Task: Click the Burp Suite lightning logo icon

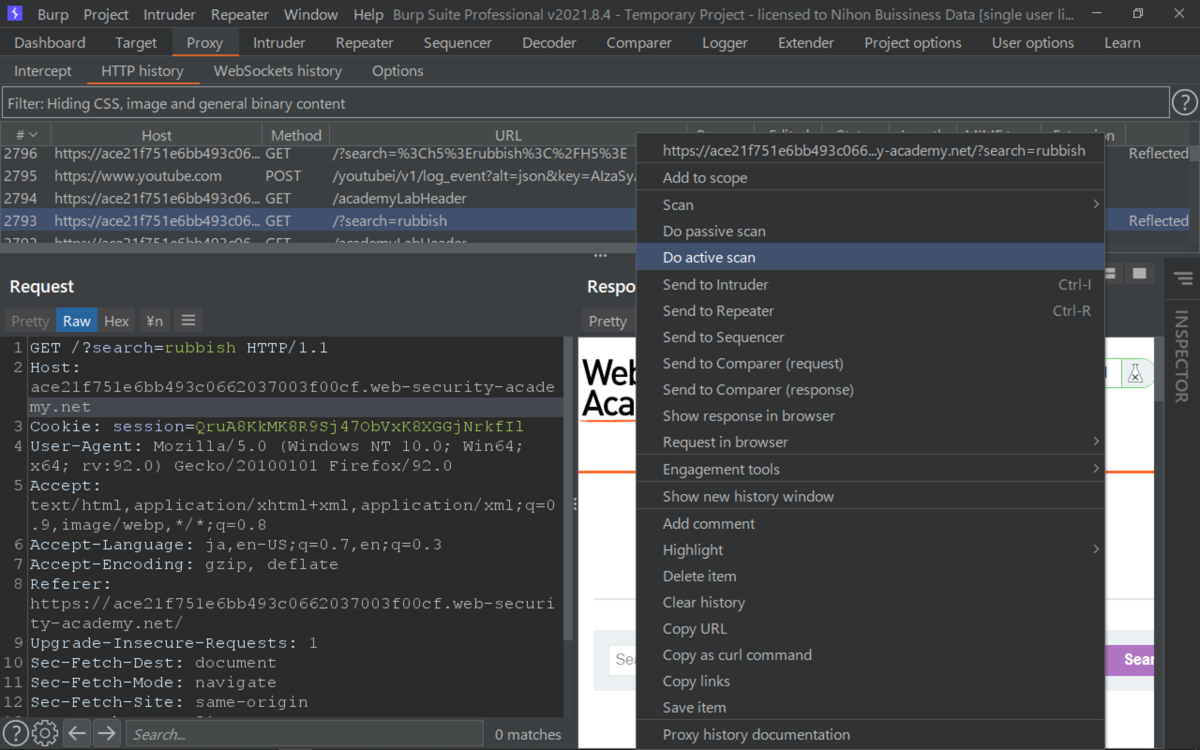Action: pos(16,15)
